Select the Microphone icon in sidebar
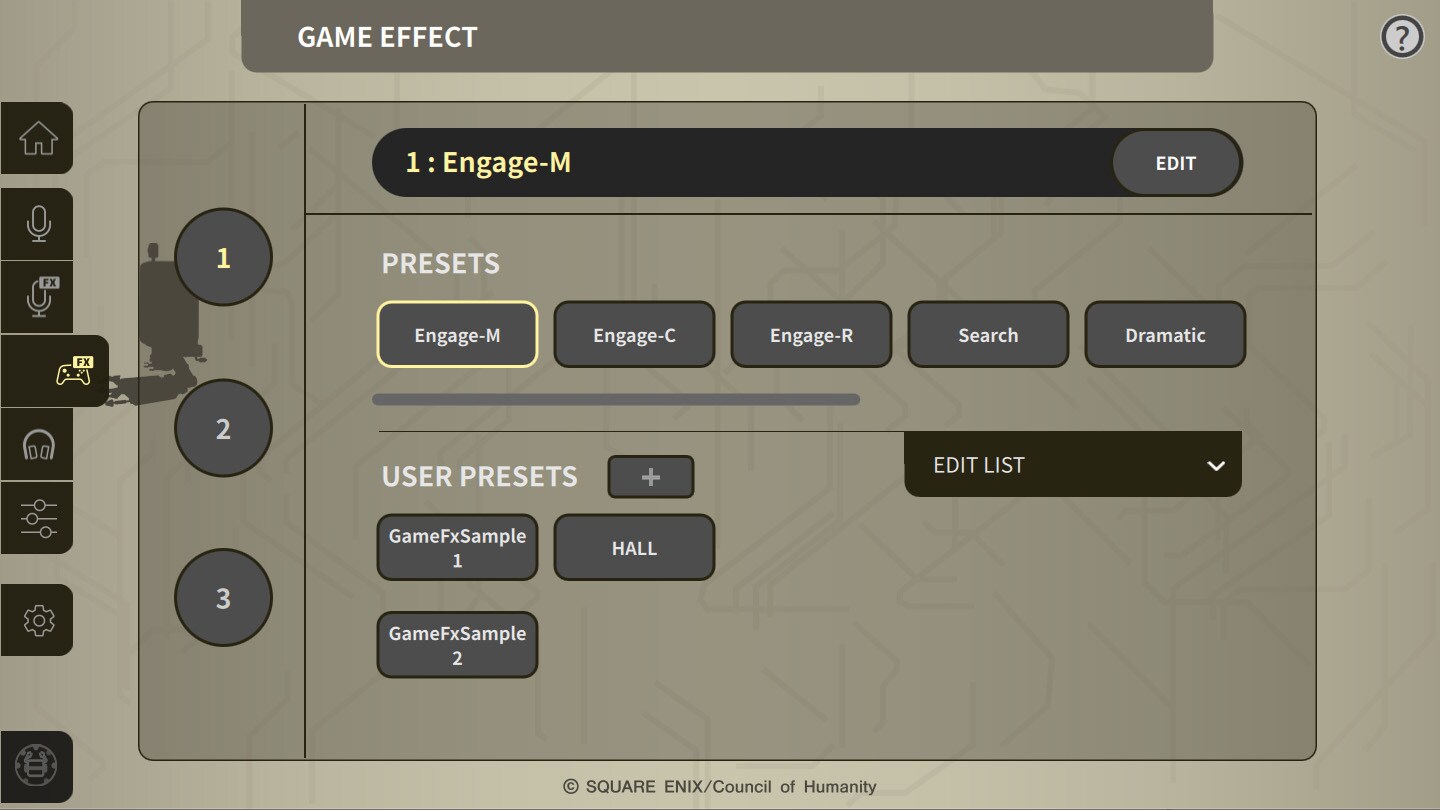Viewport: 1440px width, 810px height. 37,224
